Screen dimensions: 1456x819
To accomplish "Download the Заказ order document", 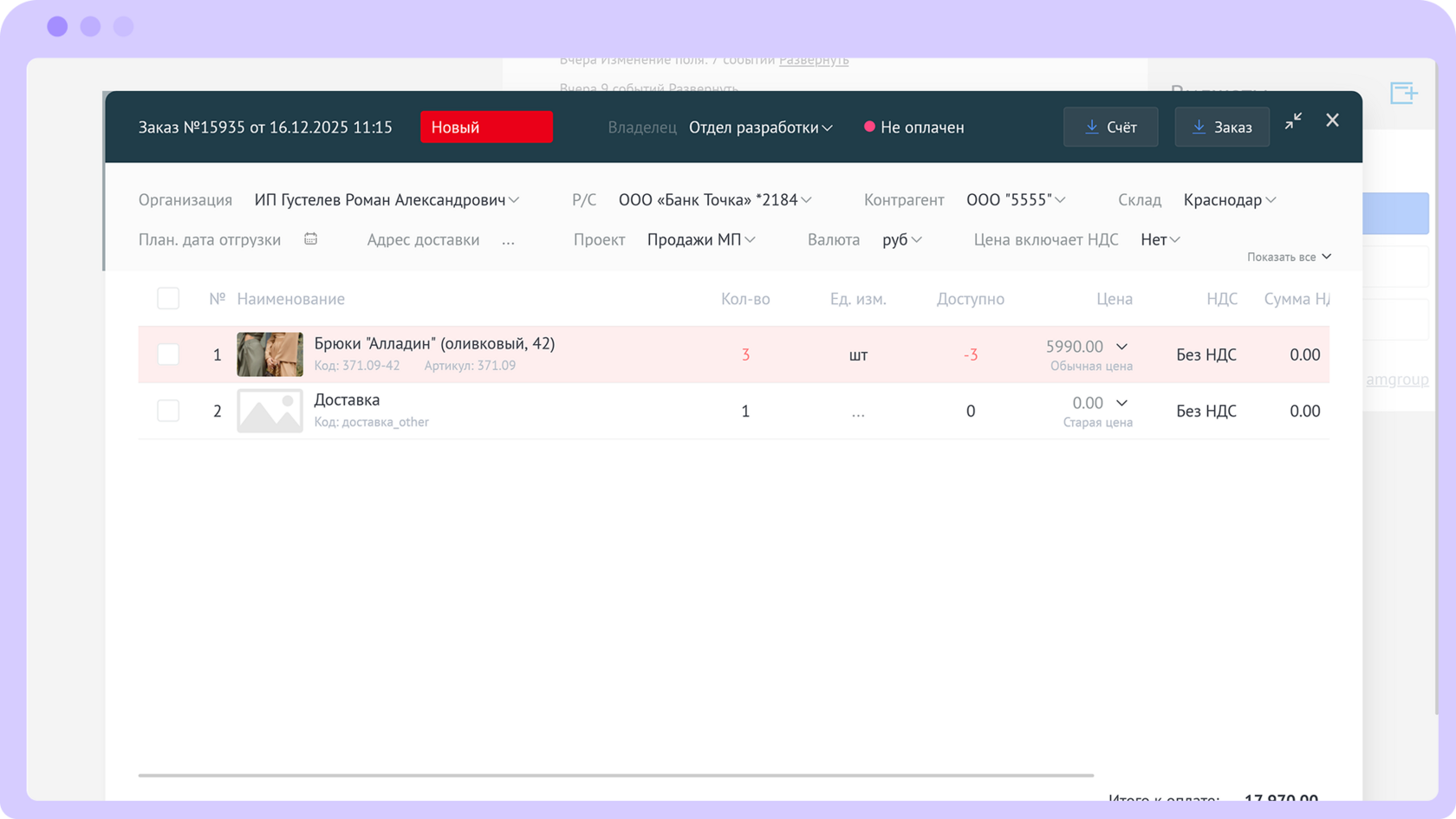I will (1222, 127).
